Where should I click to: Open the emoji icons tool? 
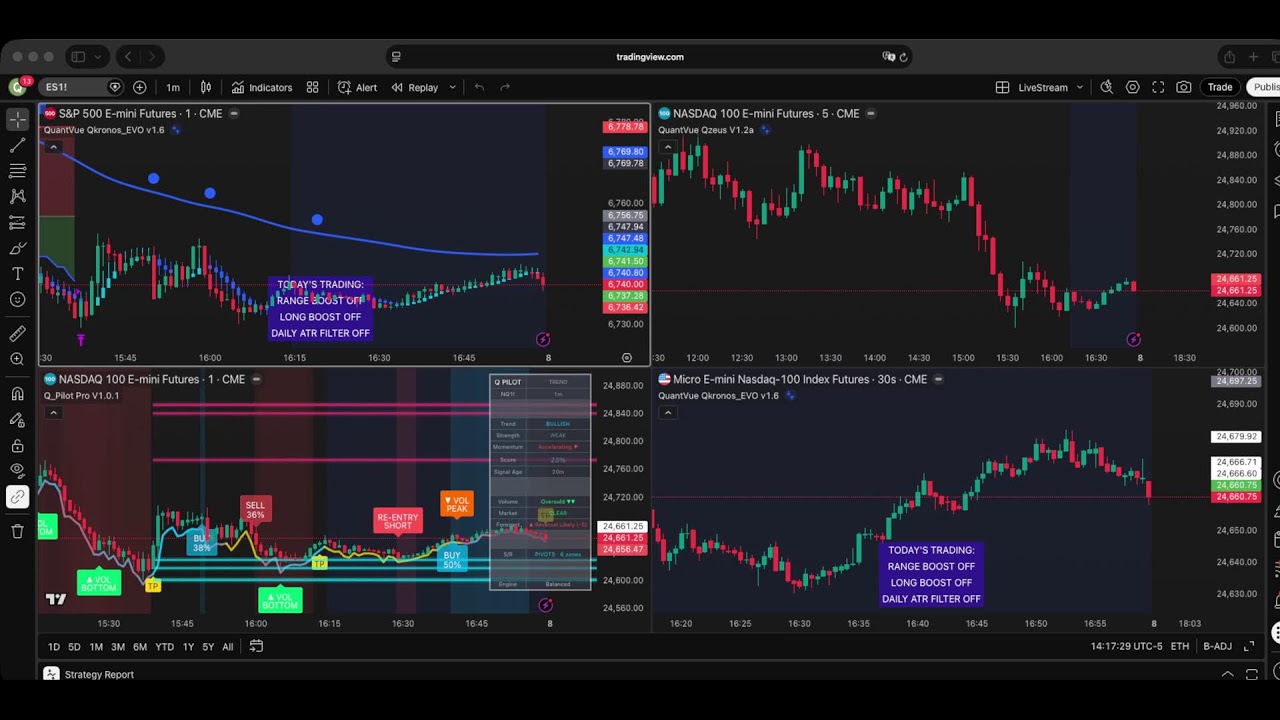[x=18, y=299]
